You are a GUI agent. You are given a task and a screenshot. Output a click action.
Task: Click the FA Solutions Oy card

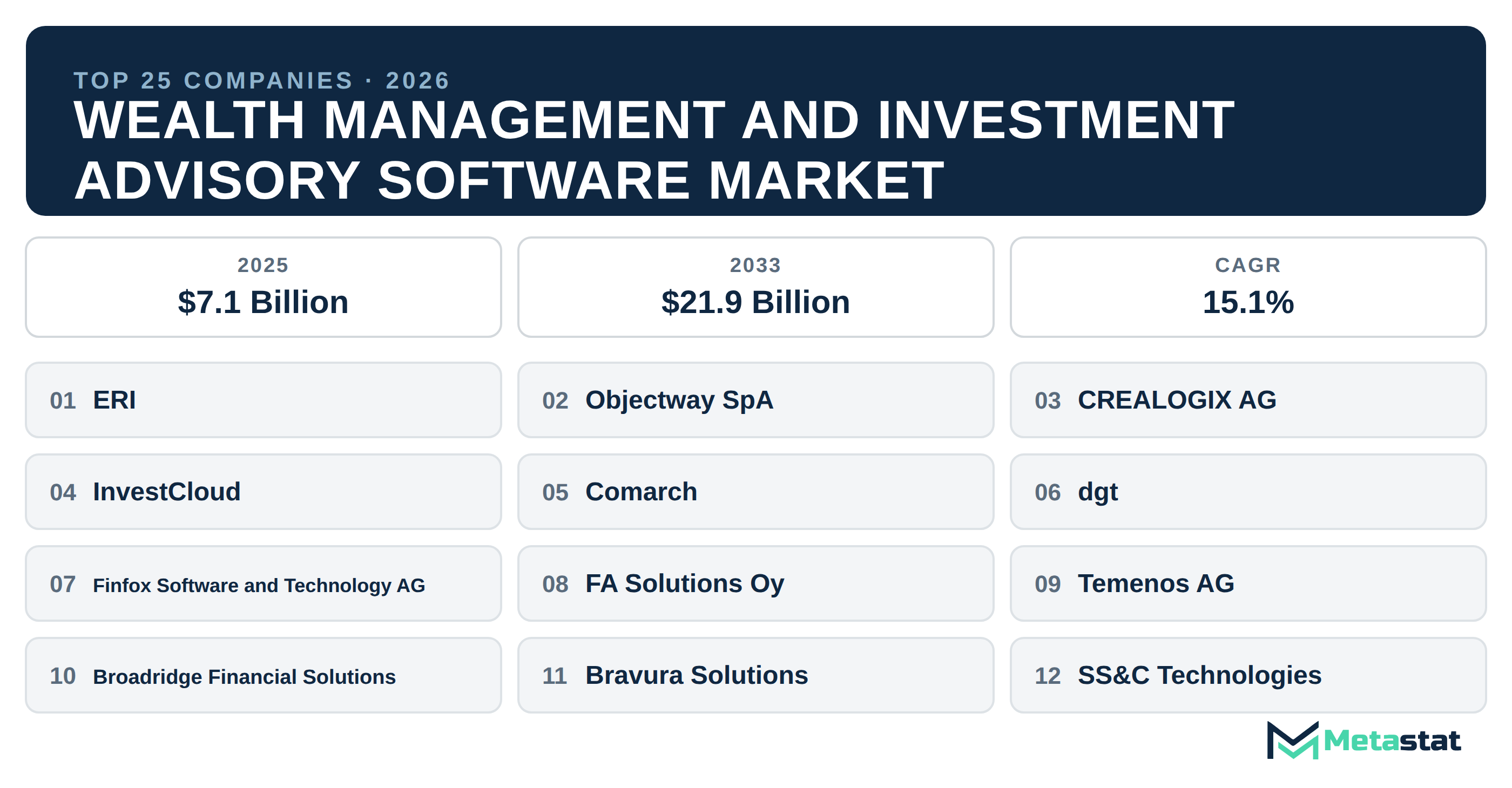(x=755, y=583)
